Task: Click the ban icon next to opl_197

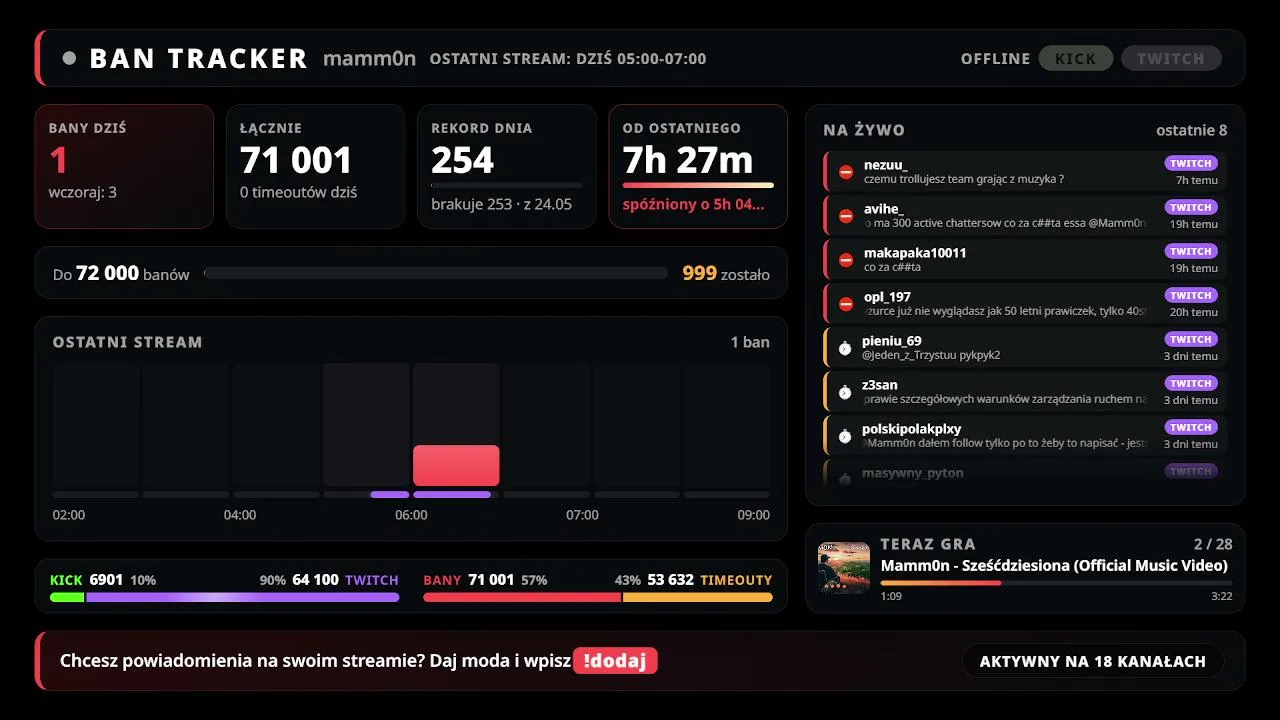Action: coord(846,304)
